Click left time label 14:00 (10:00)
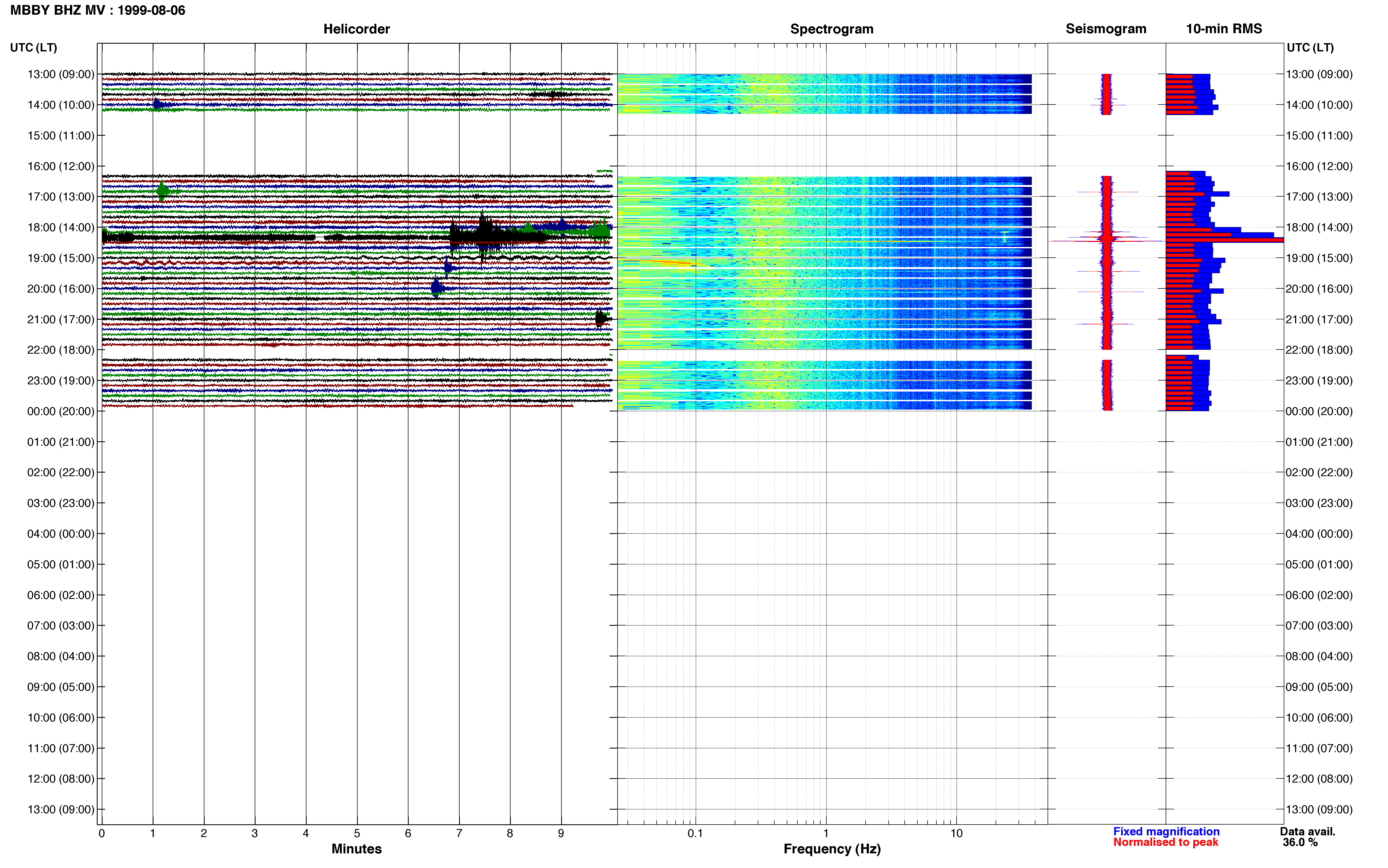 tap(61, 105)
